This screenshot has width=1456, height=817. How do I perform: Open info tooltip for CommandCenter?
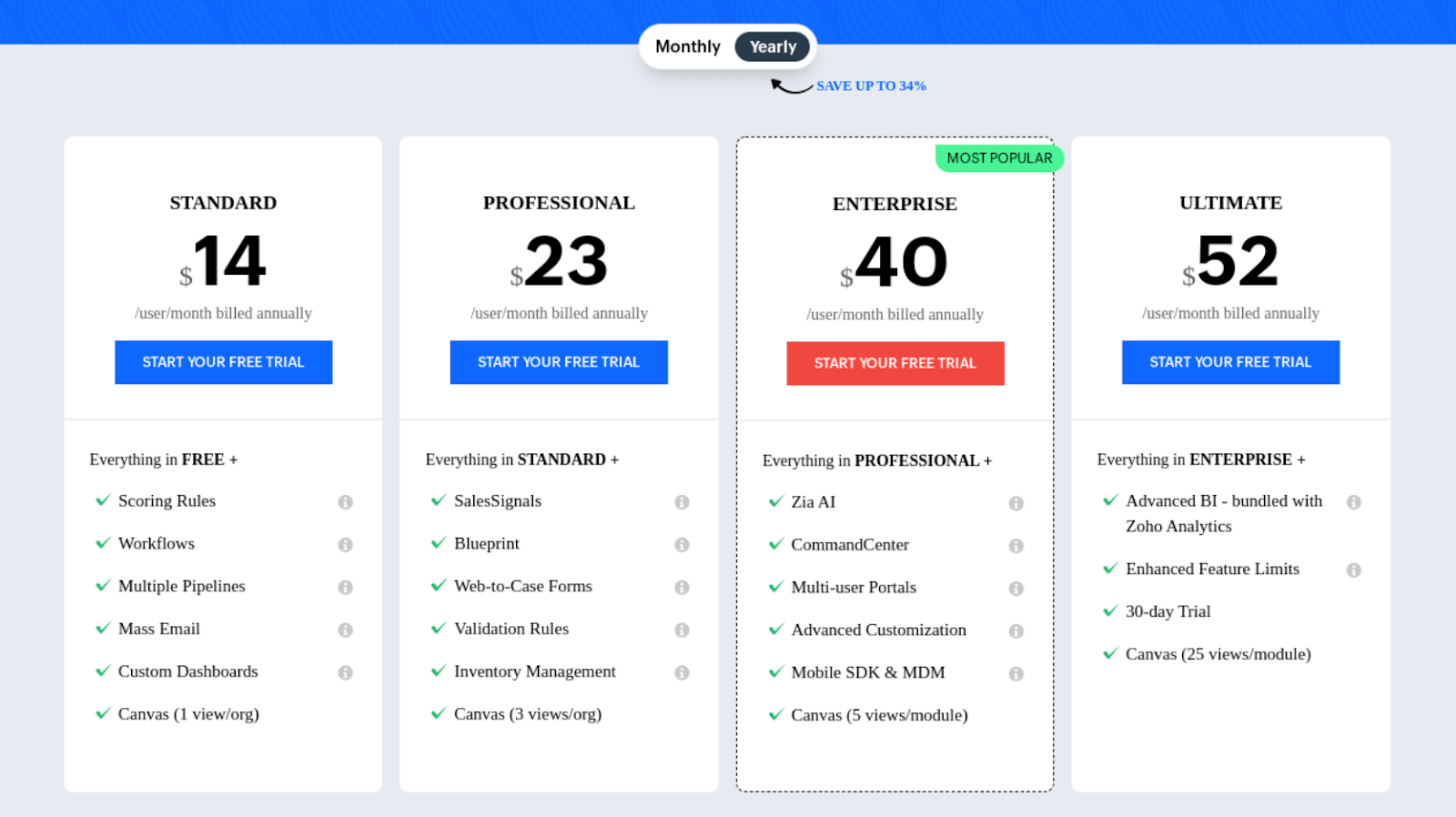coord(1016,546)
